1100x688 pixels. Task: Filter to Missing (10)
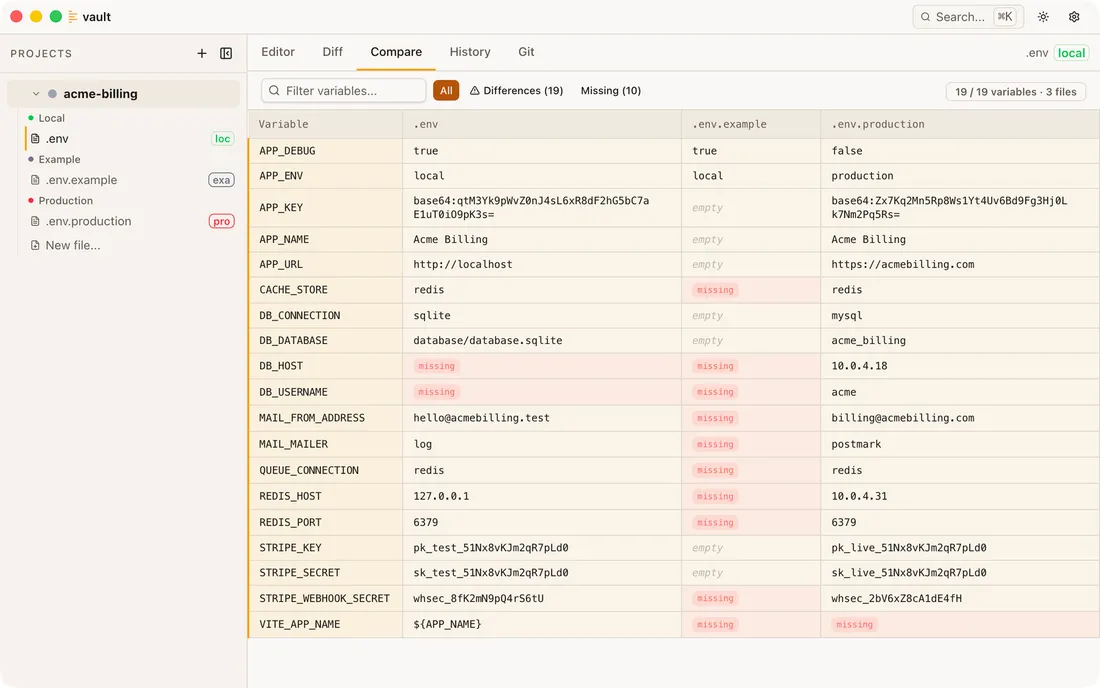pyautogui.click(x=611, y=90)
